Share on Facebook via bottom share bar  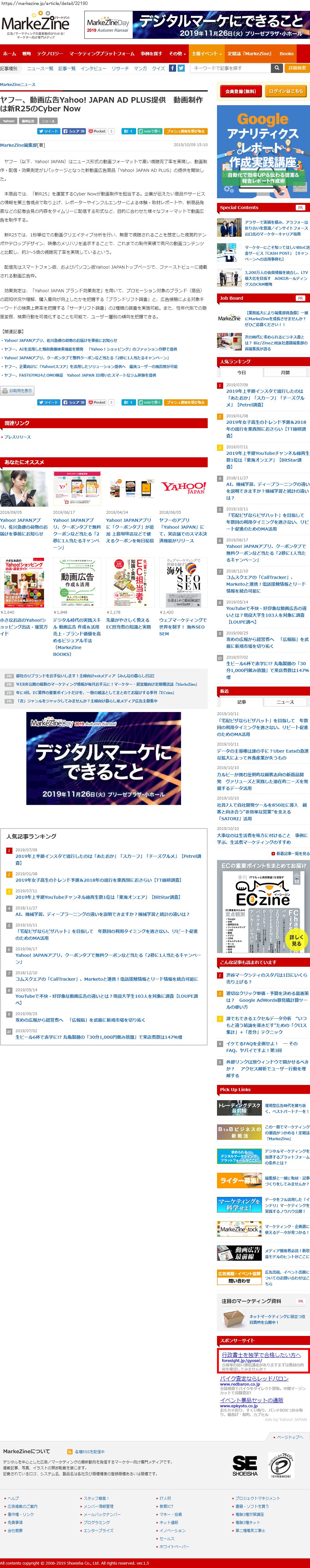point(73,402)
